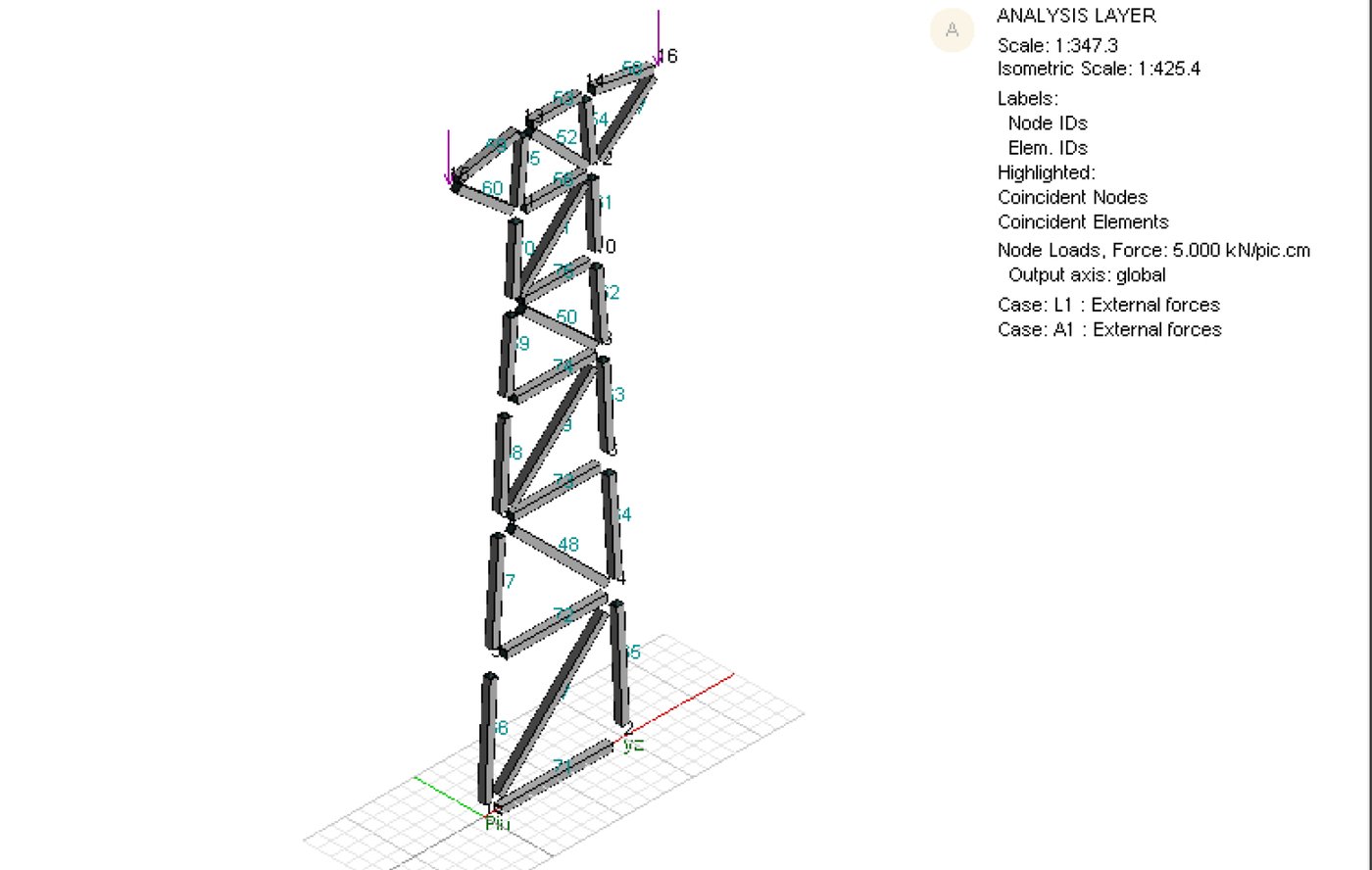Click the 'Coincident Elements' legend entry
Viewport: 1372px width, 870px height.
coord(1083,221)
